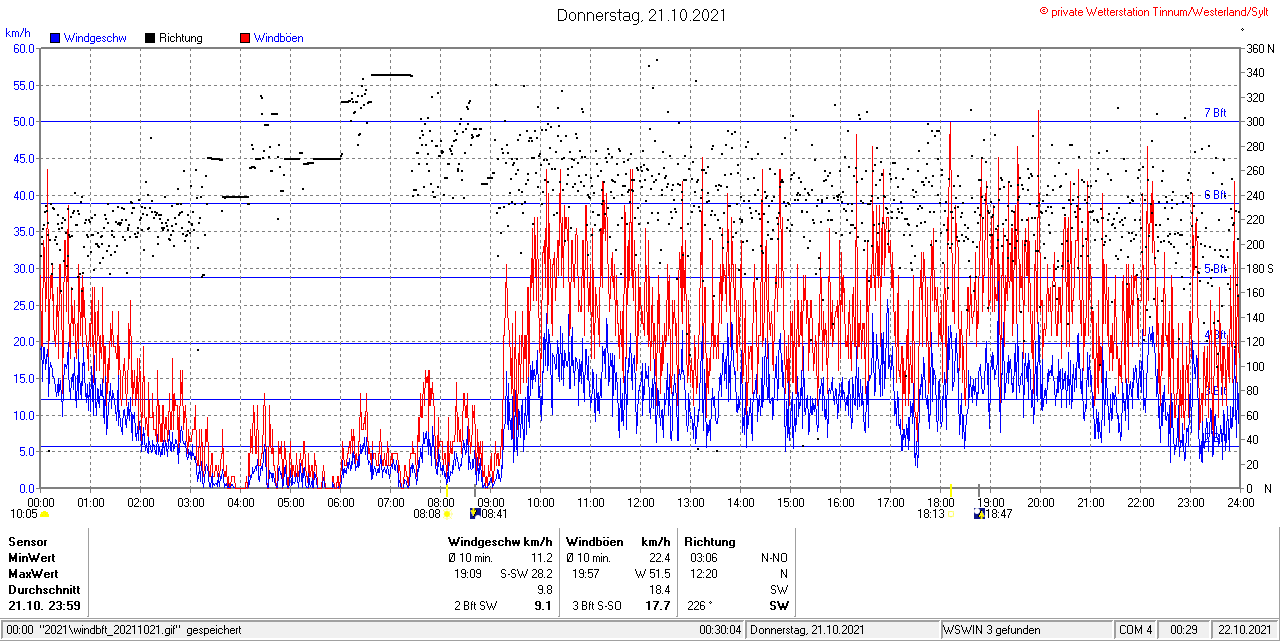1280x641 pixels.
Task: Click the 19:57 max gust time
Action: click(585, 574)
